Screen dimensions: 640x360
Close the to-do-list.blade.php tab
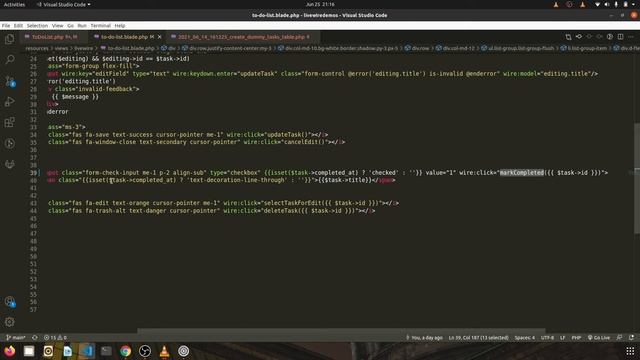pyautogui.click(x=160, y=37)
